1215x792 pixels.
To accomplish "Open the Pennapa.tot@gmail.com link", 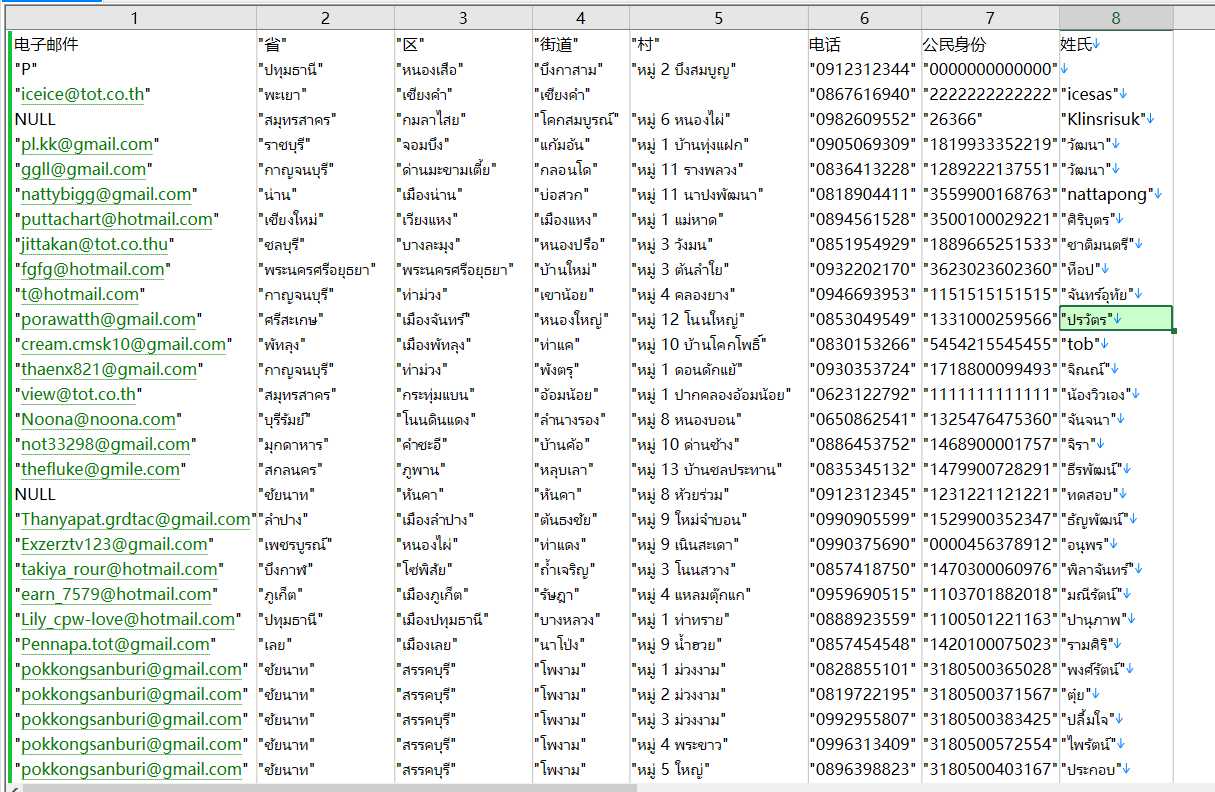I will point(116,644).
